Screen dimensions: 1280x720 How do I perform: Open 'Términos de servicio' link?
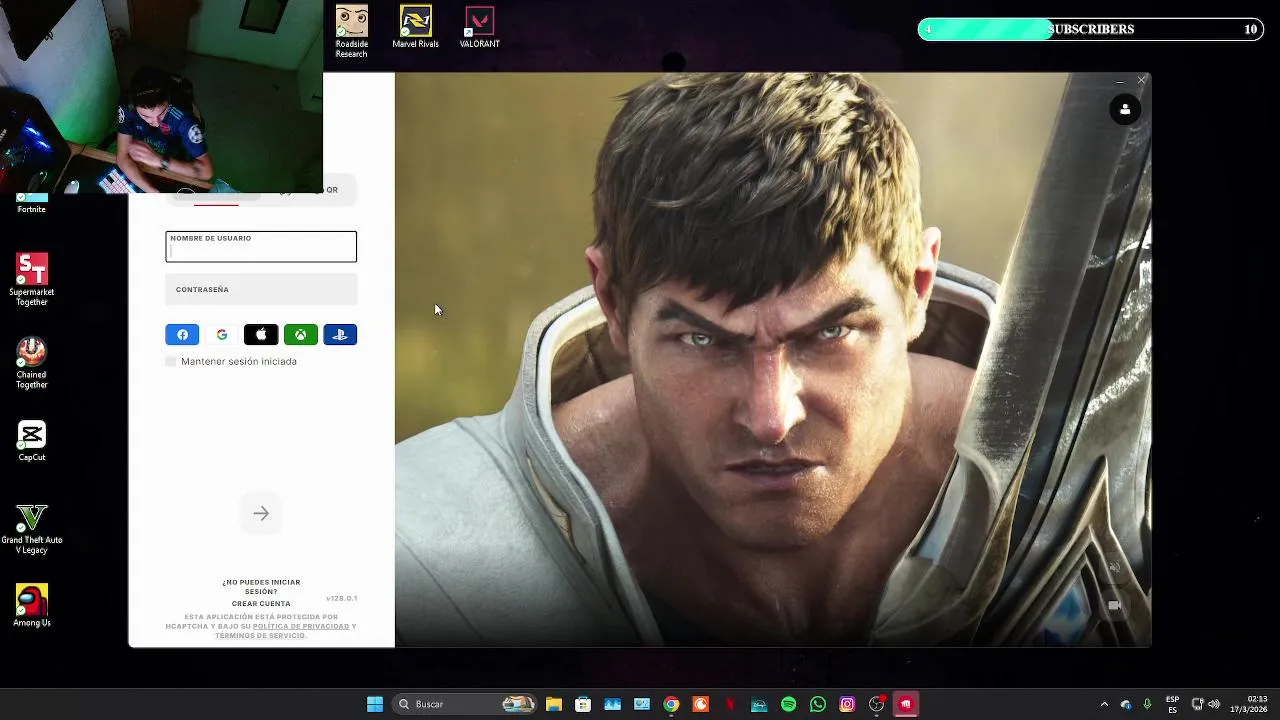tap(259, 636)
